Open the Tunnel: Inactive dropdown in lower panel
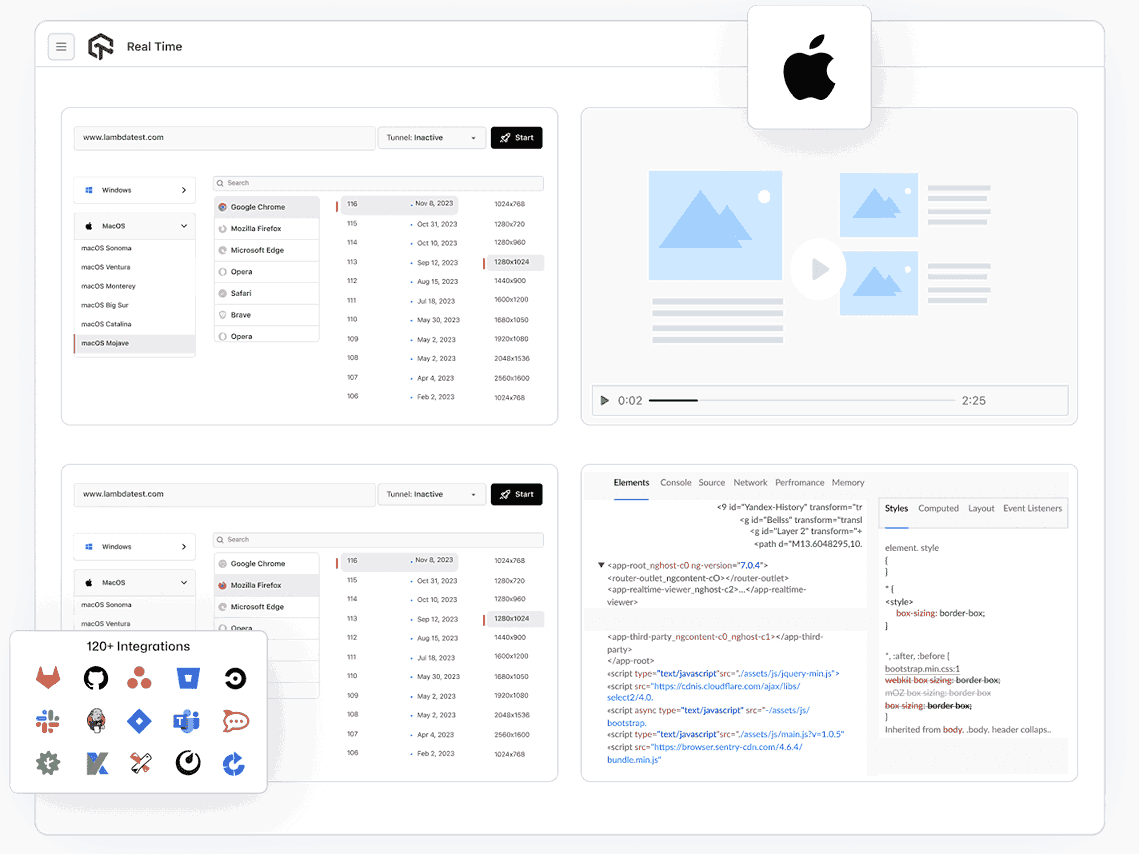1139x854 pixels. coord(431,495)
